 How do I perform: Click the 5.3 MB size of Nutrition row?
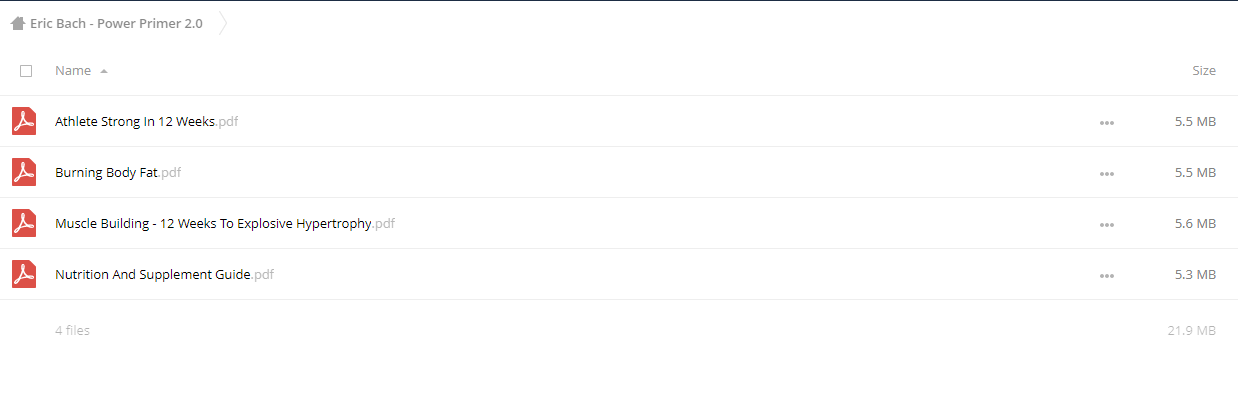click(x=1195, y=275)
